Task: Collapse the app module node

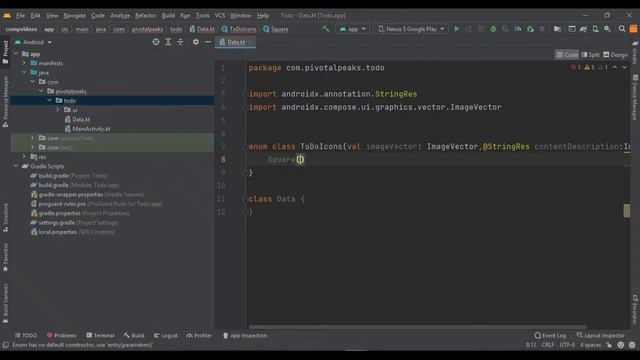Action: (16, 54)
